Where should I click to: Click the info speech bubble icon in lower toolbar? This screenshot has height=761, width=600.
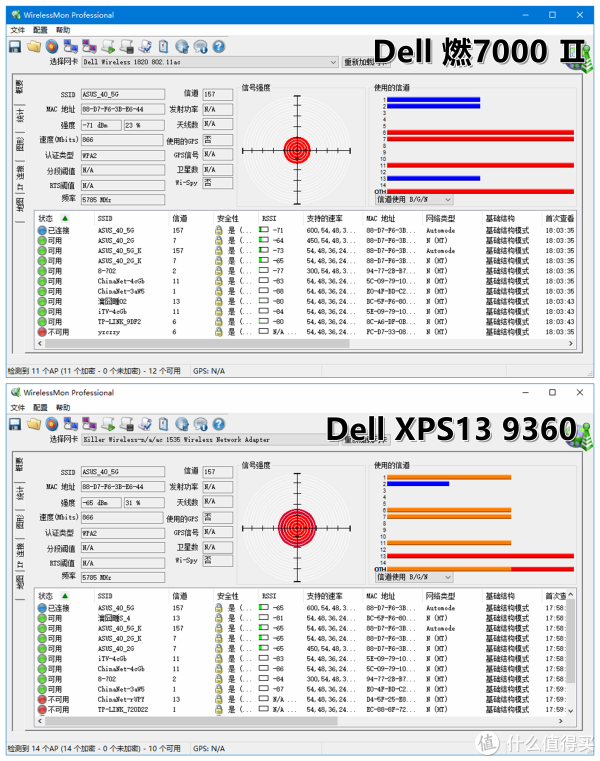[200, 424]
